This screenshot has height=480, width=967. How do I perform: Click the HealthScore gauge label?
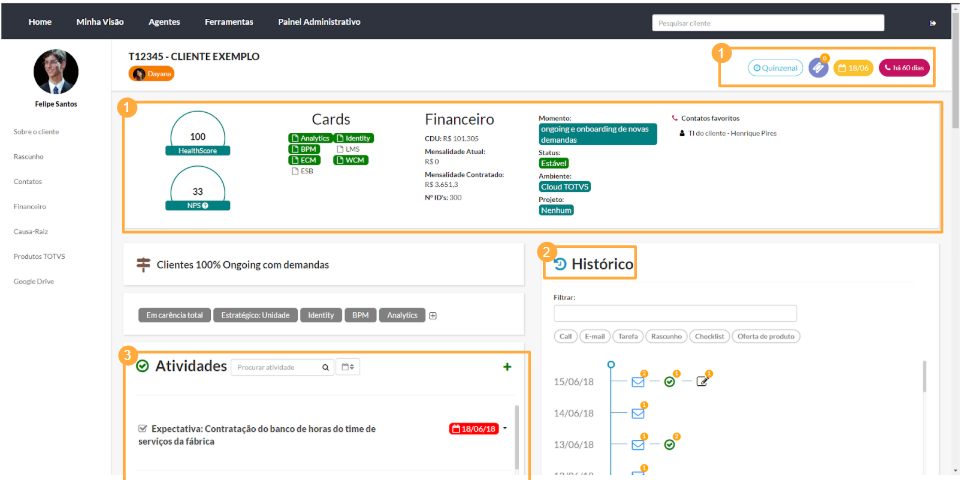point(197,151)
